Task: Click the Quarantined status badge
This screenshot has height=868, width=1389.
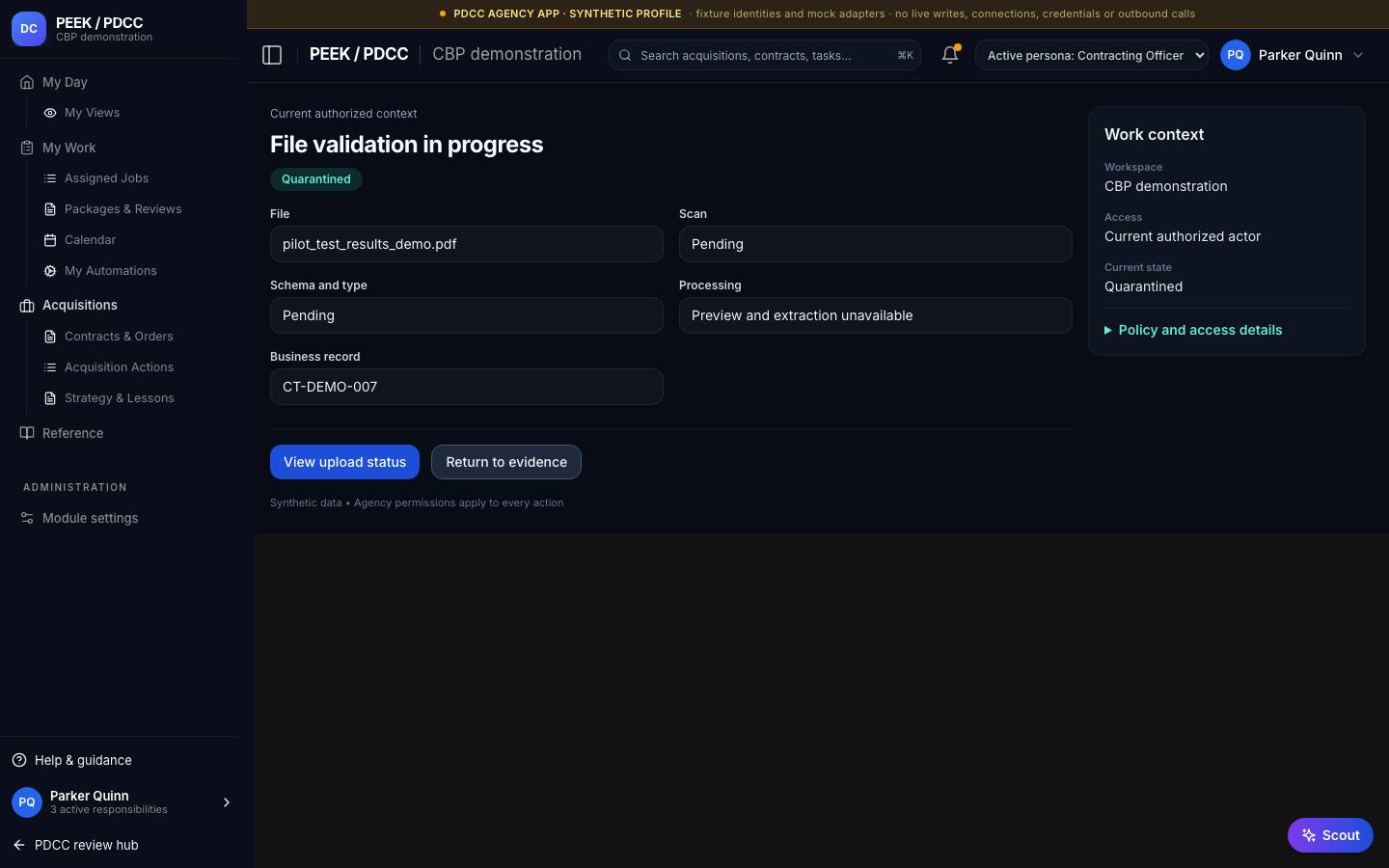Action: click(x=316, y=179)
